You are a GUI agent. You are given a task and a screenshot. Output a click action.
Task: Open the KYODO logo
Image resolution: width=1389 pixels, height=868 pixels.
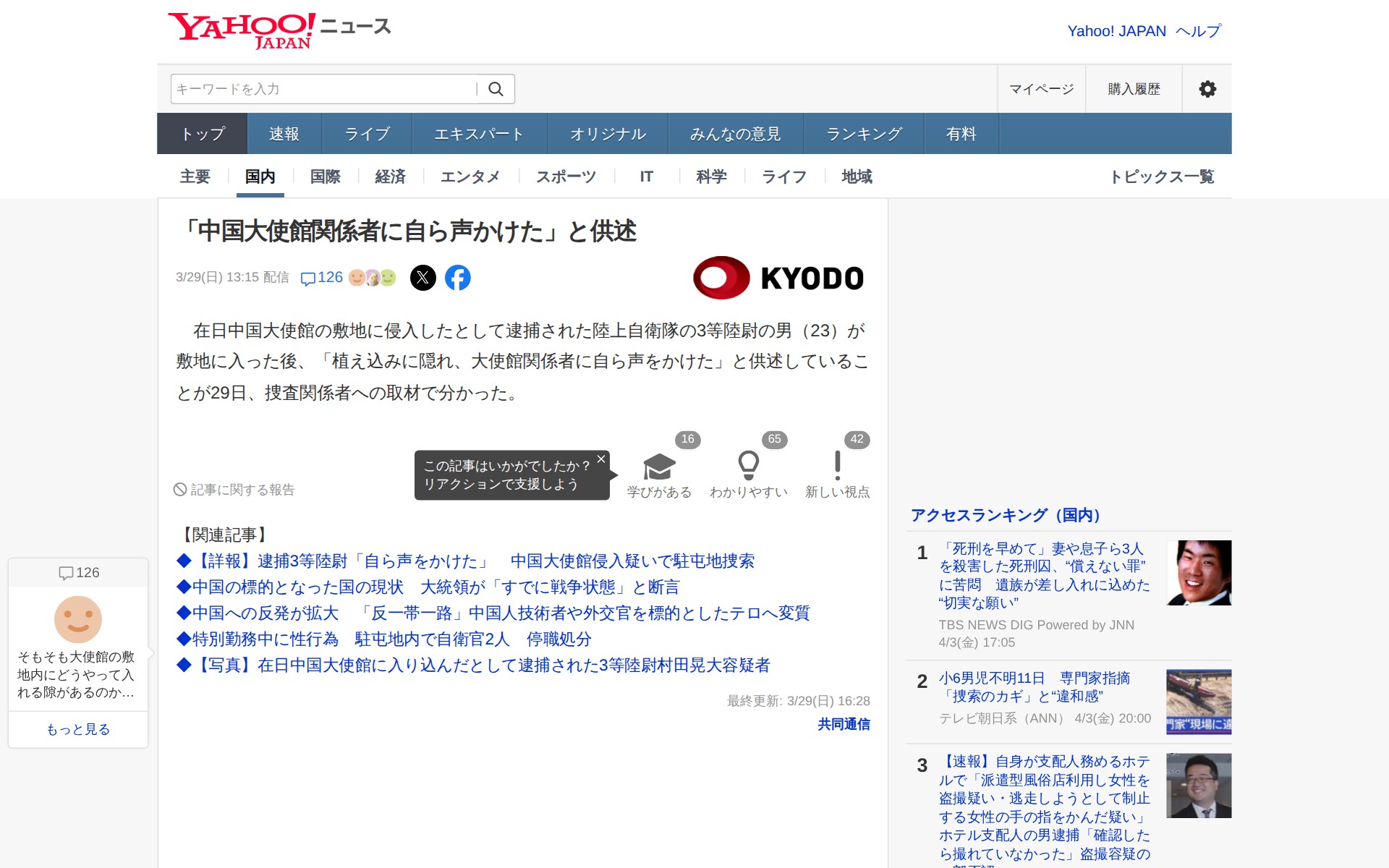point(778,278)
